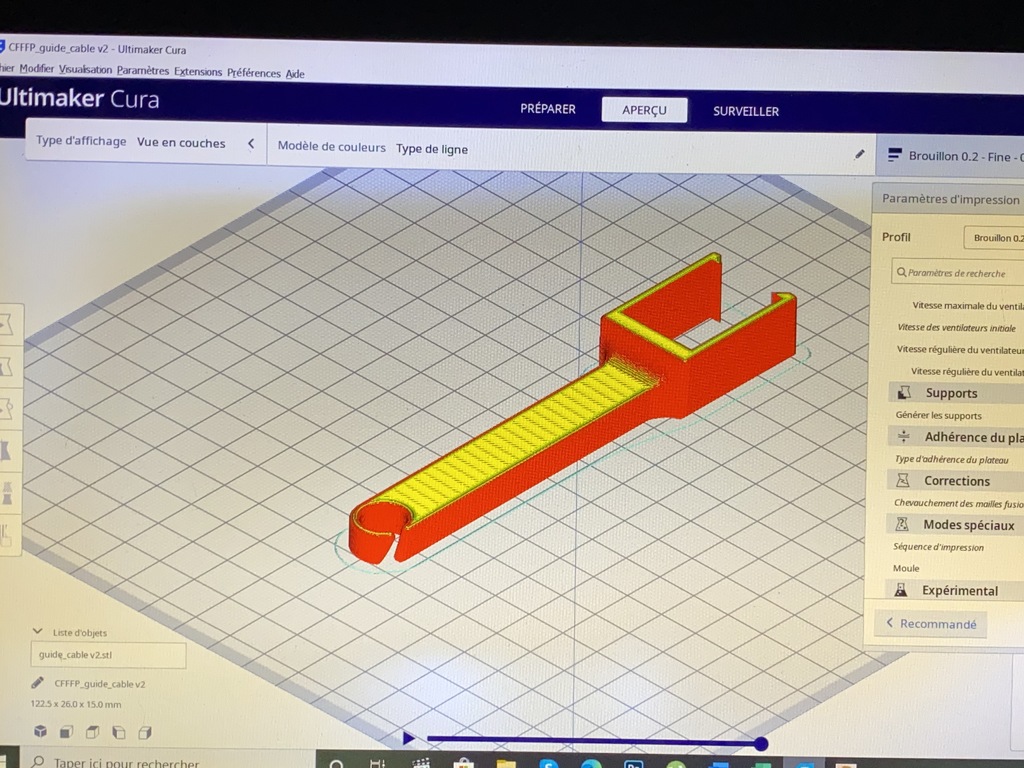Open the Paramètres menu

pos(143,71)
